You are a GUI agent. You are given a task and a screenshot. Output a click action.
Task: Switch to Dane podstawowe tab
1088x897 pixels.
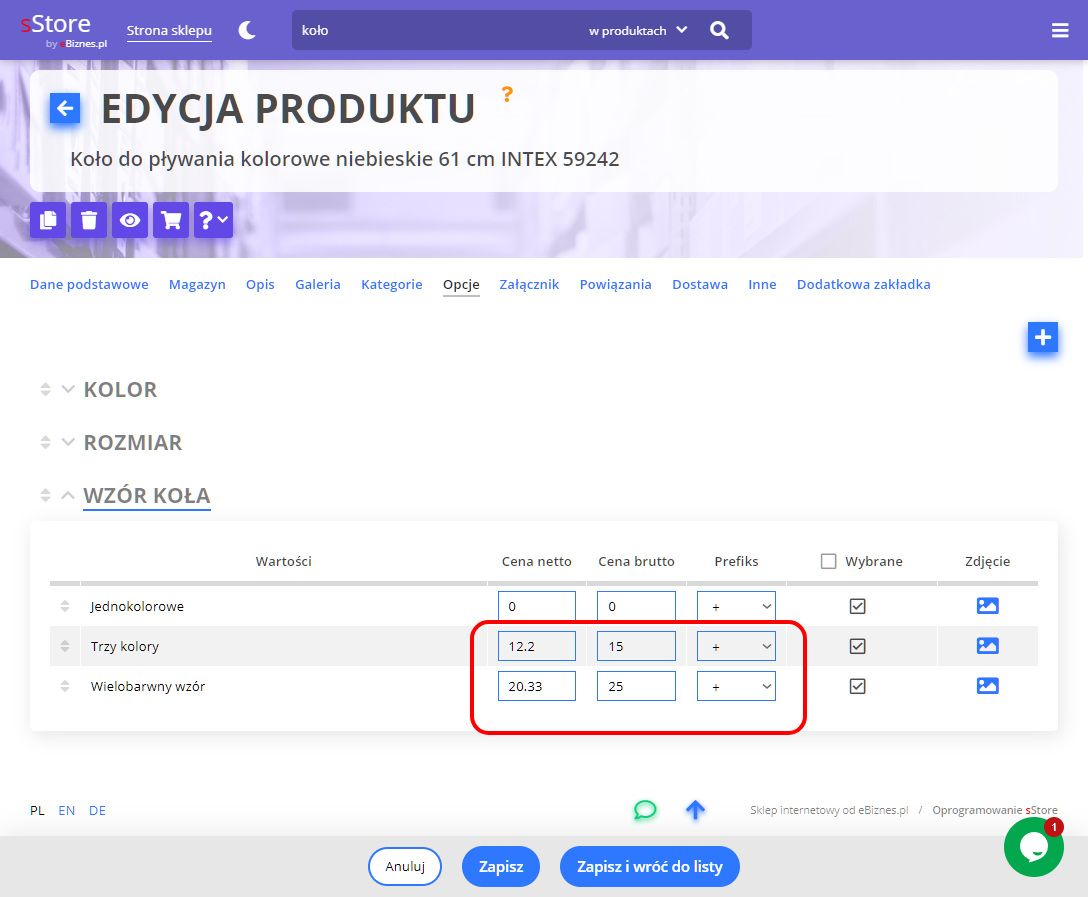pos(89,284)
